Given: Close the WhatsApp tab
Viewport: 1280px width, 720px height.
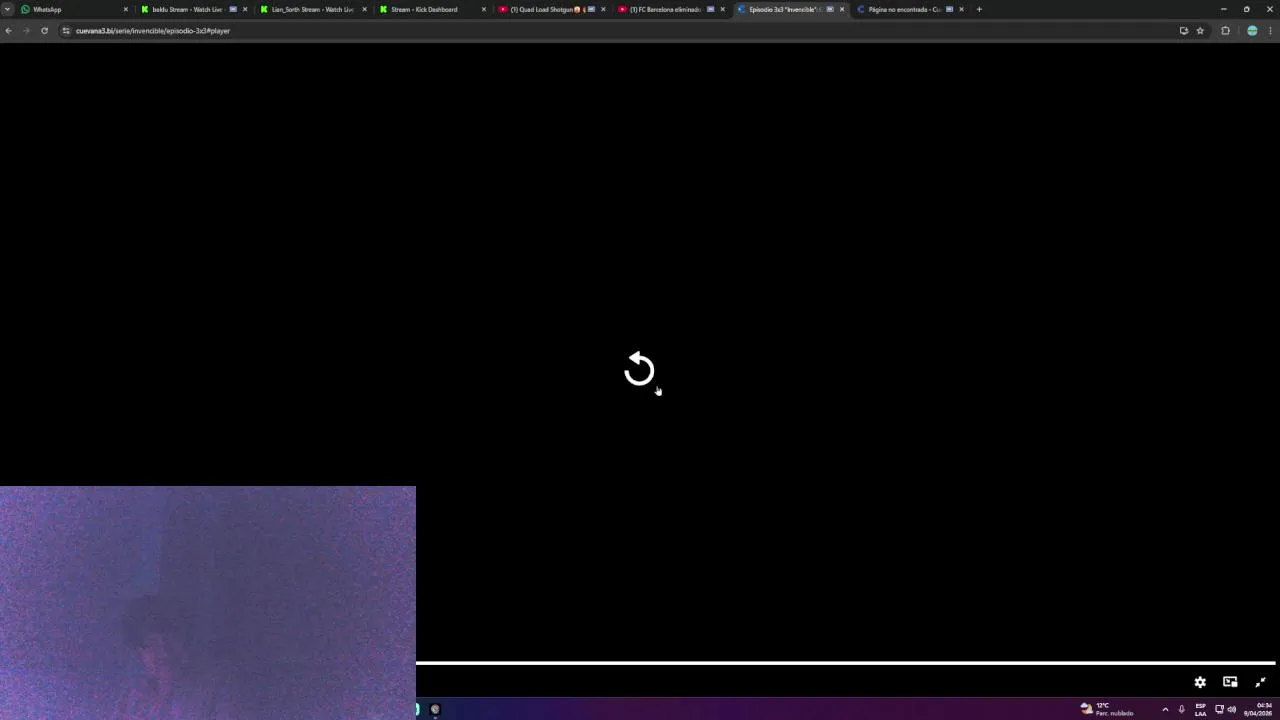Looking at the screenshot, I should [x=126, y=9].
